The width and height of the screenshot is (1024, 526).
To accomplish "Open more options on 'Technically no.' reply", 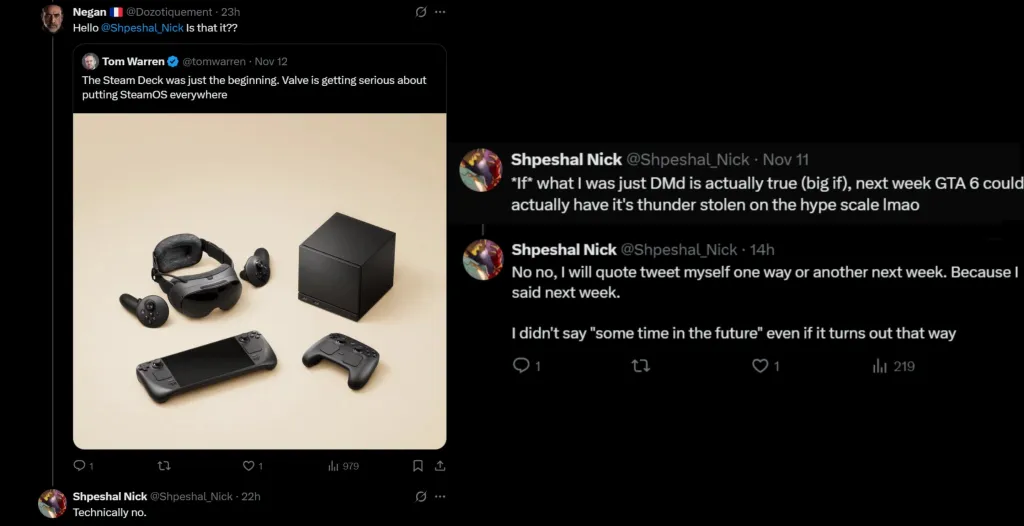I will [x=439, y=496].
